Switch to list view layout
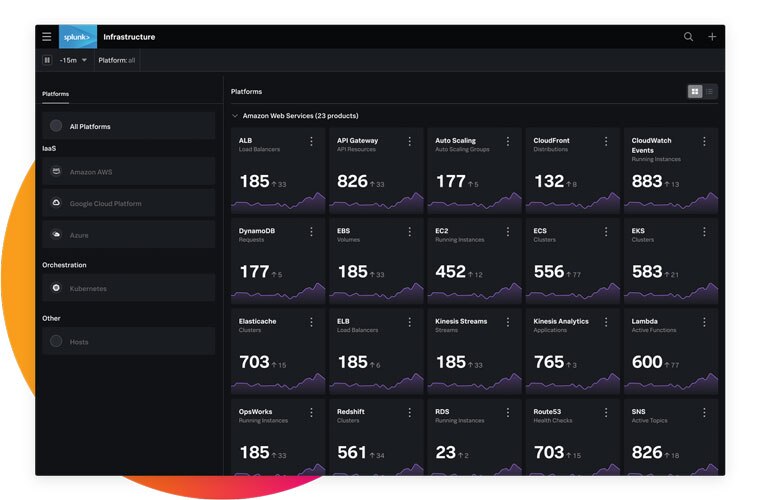Screen dimensions: 760x500 (710, 92)
